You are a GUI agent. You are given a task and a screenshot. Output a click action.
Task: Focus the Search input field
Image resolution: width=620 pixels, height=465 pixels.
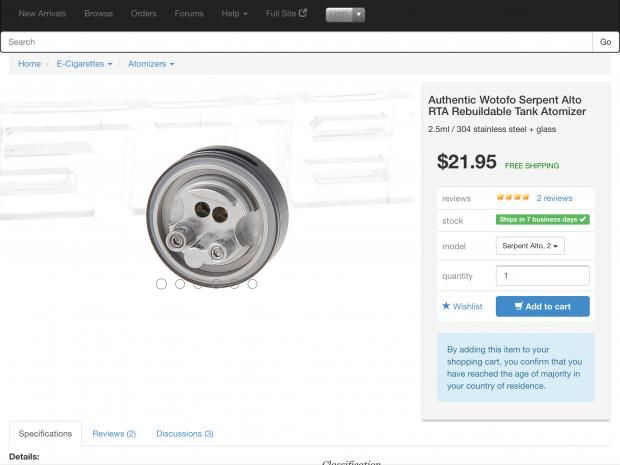[297, 42]
